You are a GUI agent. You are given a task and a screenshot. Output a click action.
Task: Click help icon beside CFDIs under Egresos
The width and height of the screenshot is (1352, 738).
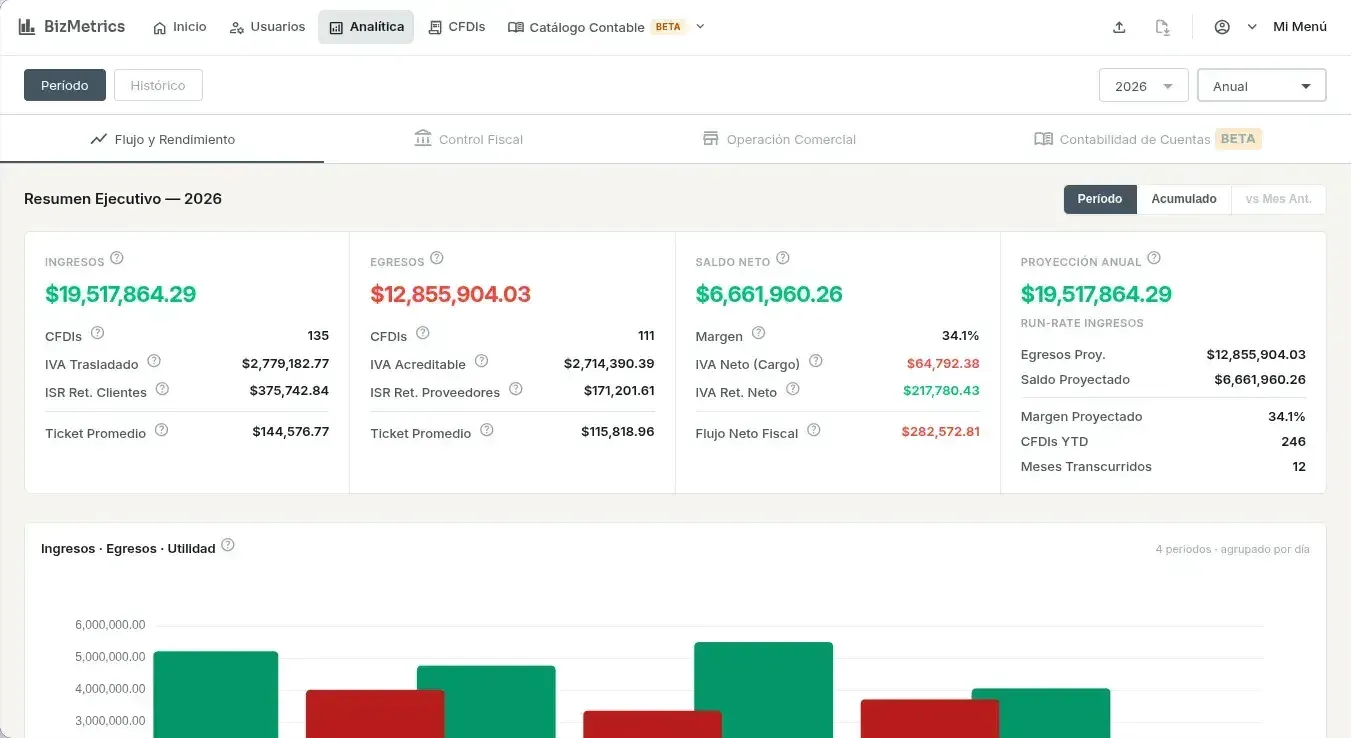pyautogui.click(x=423, y=333)
